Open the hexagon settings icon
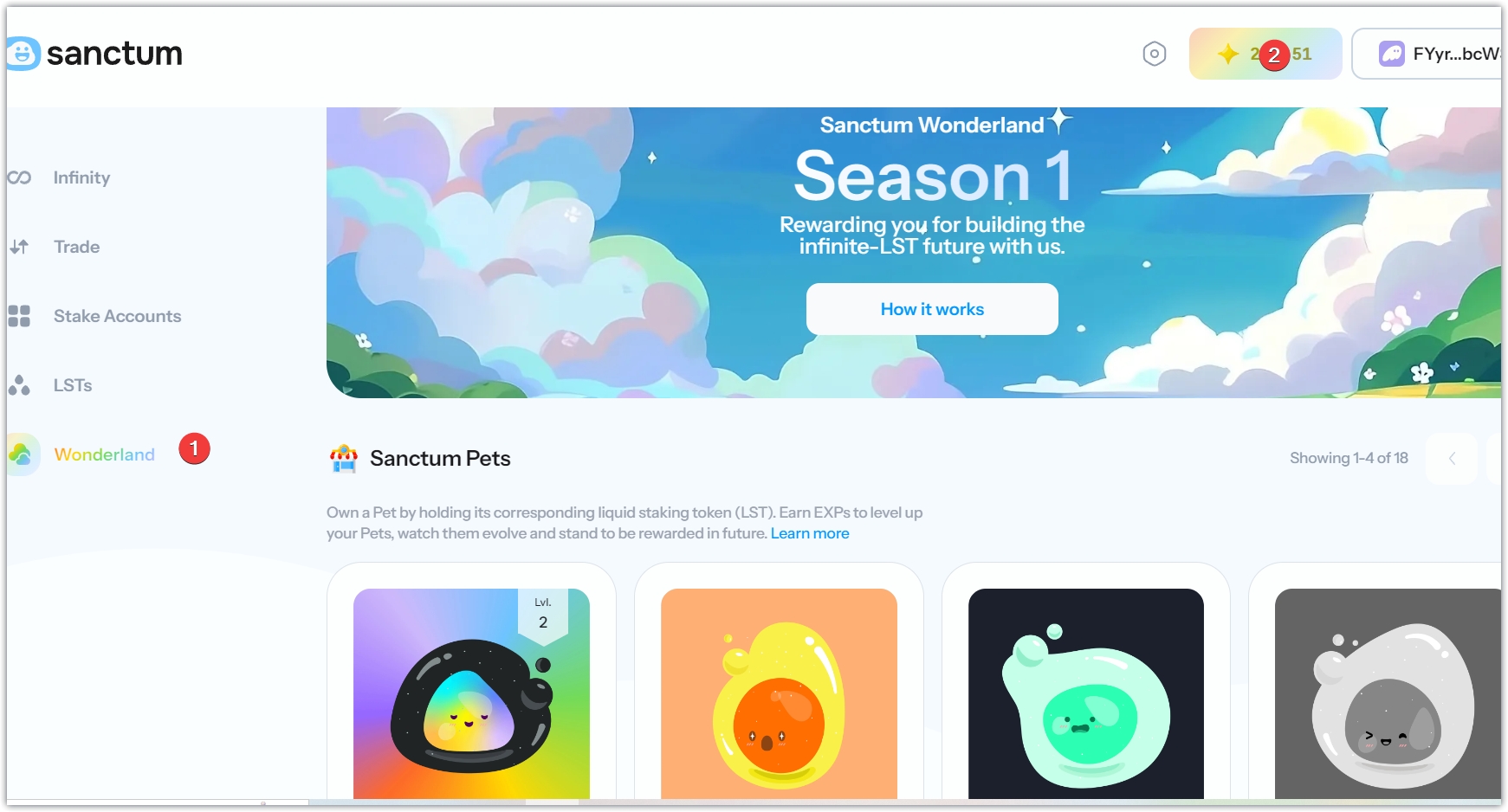The width and height of the screenshot is (1508, 812). click(x=1154, y=54)
